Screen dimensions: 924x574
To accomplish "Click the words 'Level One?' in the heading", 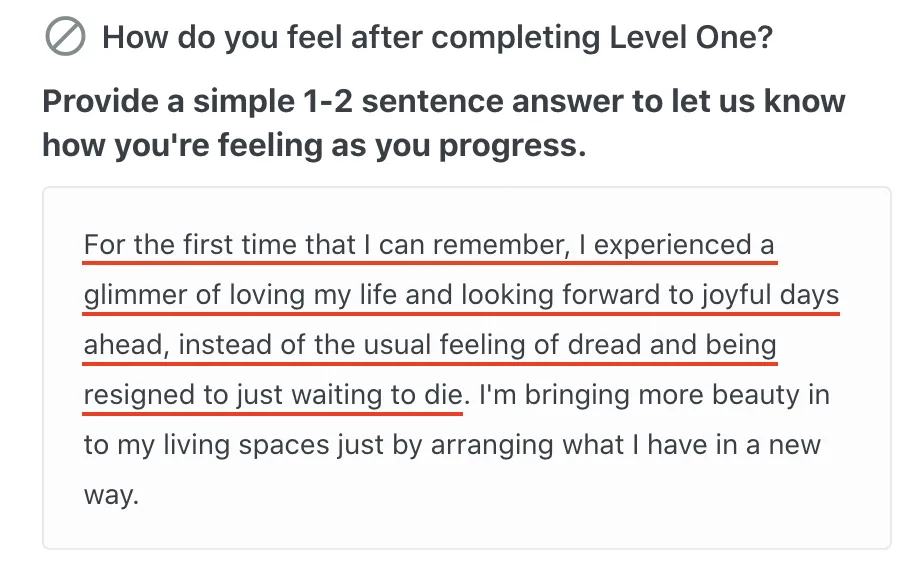I will (x=691, y=37).
